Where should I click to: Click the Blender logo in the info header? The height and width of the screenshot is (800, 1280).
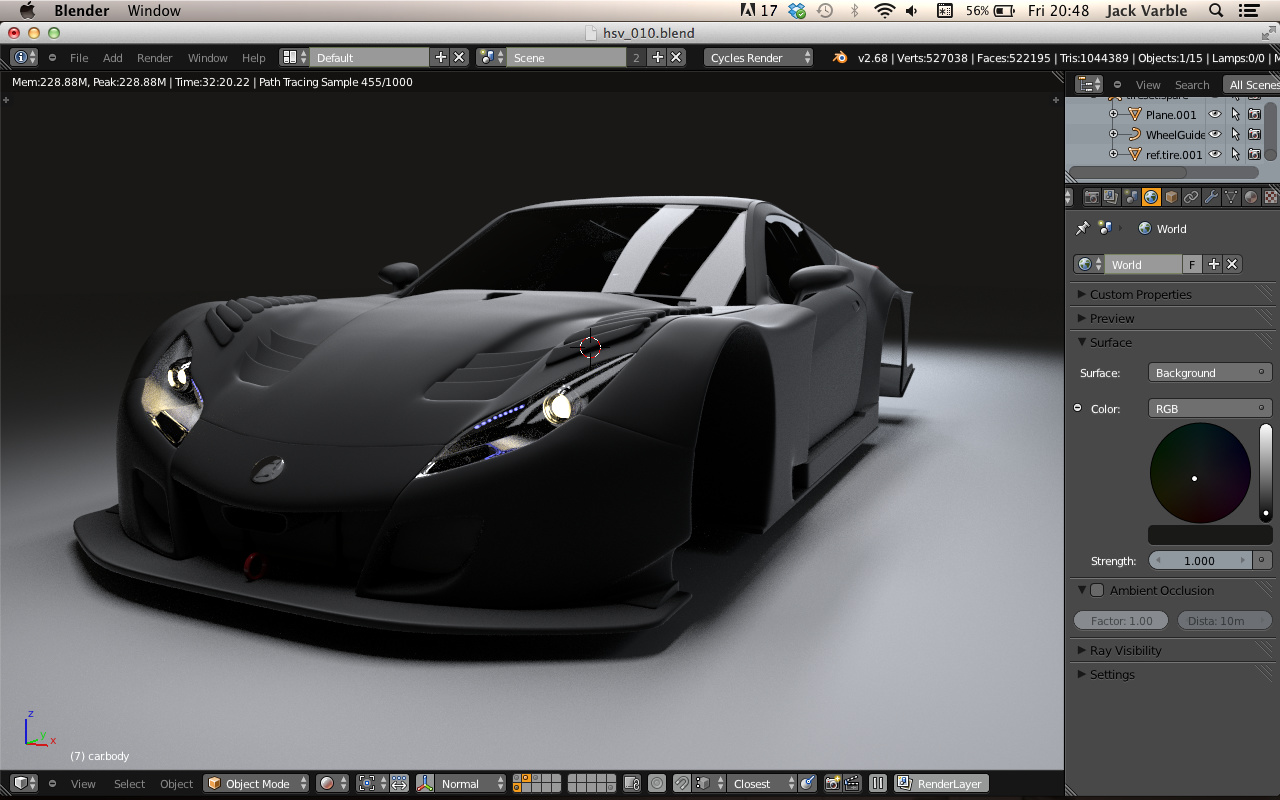click(x=840, y=57)
